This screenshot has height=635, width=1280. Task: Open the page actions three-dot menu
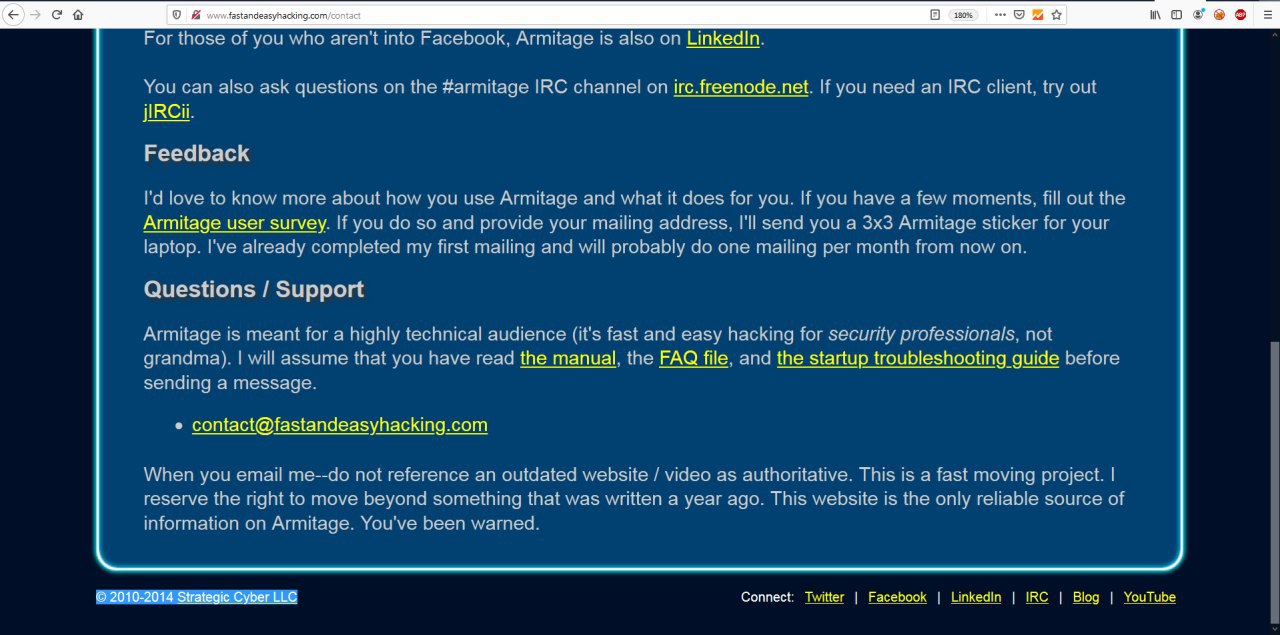point(1000,15)
